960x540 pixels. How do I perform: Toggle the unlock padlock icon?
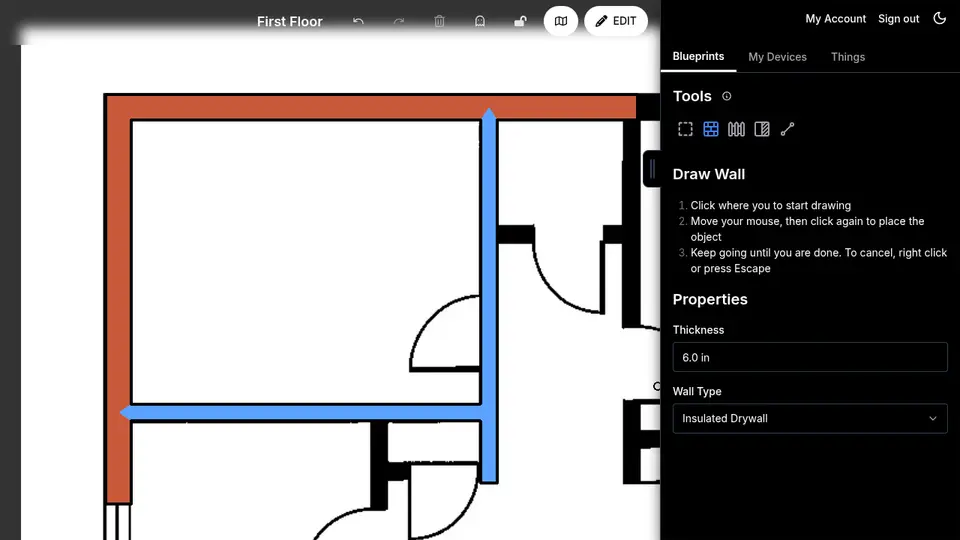click(x=520, y=21)
